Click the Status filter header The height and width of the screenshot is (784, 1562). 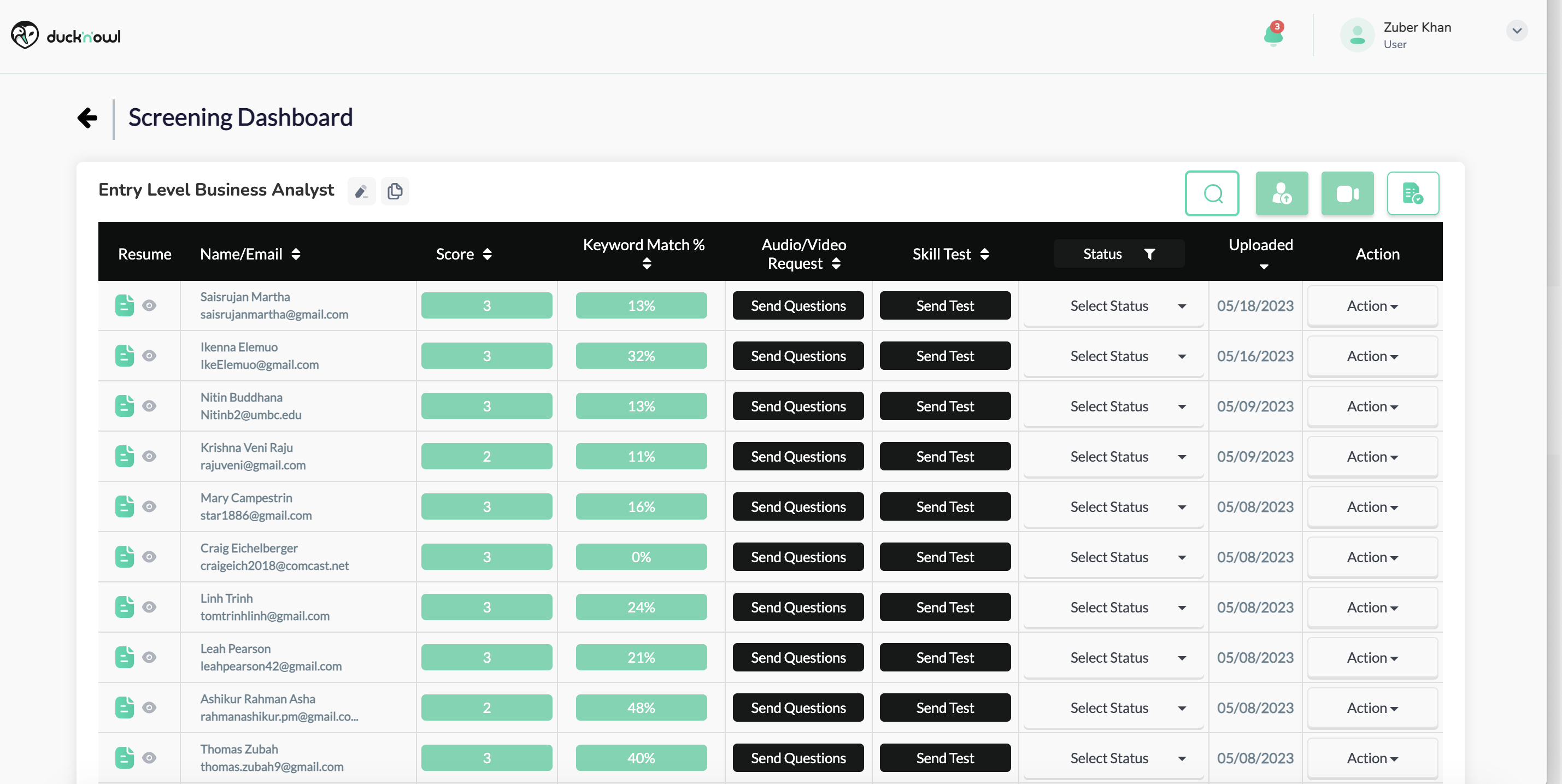[1118, 254]
